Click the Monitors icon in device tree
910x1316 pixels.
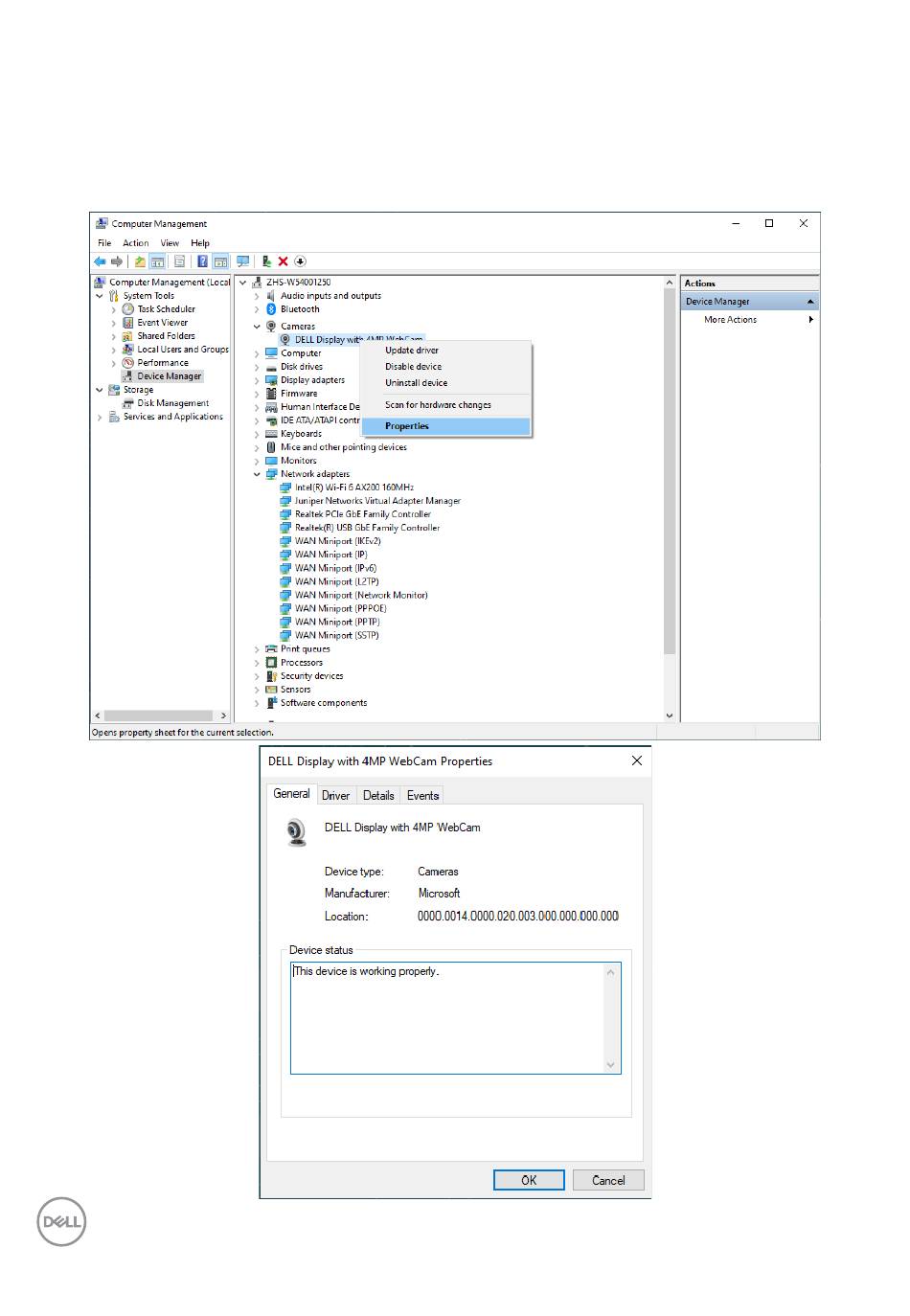point(271,461)
